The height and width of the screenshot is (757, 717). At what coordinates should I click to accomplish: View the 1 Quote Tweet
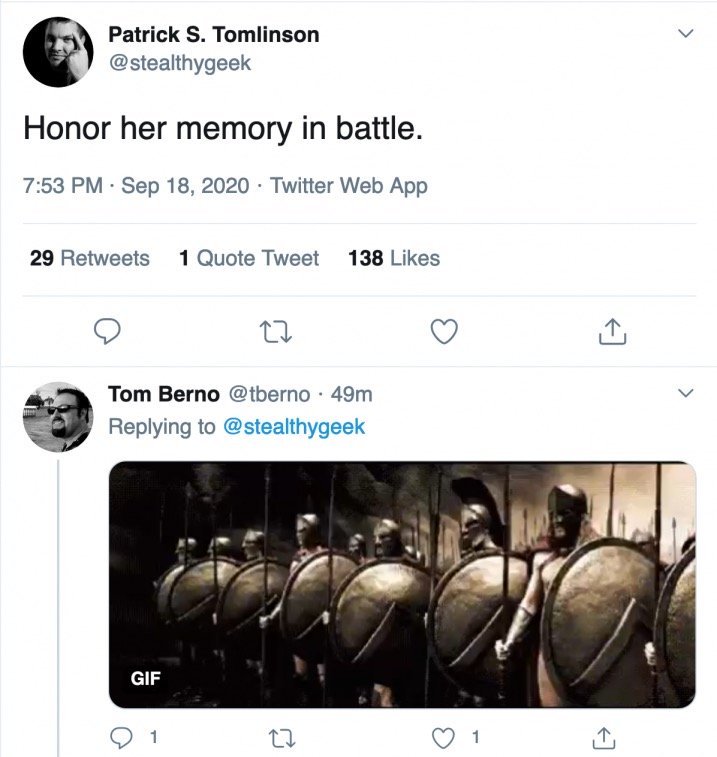249,258
